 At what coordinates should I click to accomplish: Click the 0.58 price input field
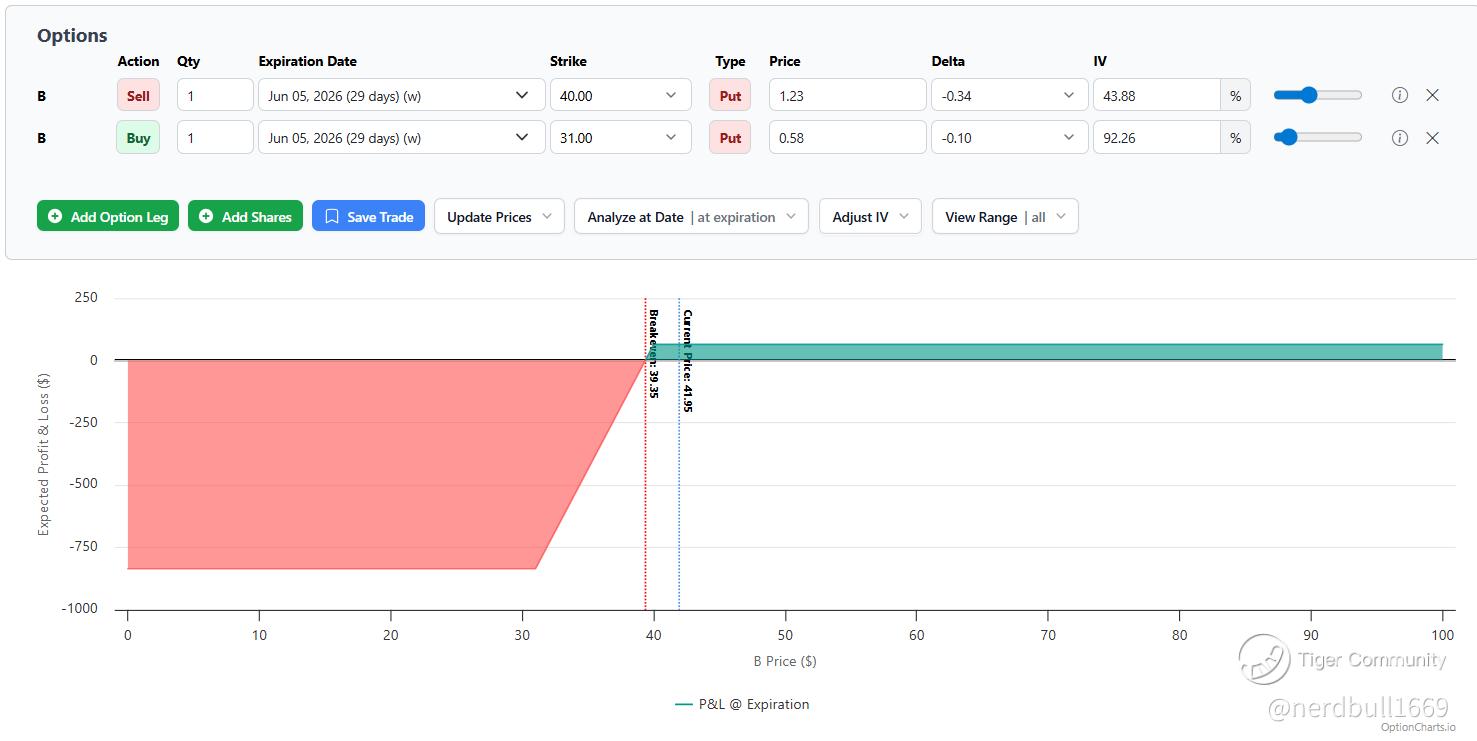848,138
